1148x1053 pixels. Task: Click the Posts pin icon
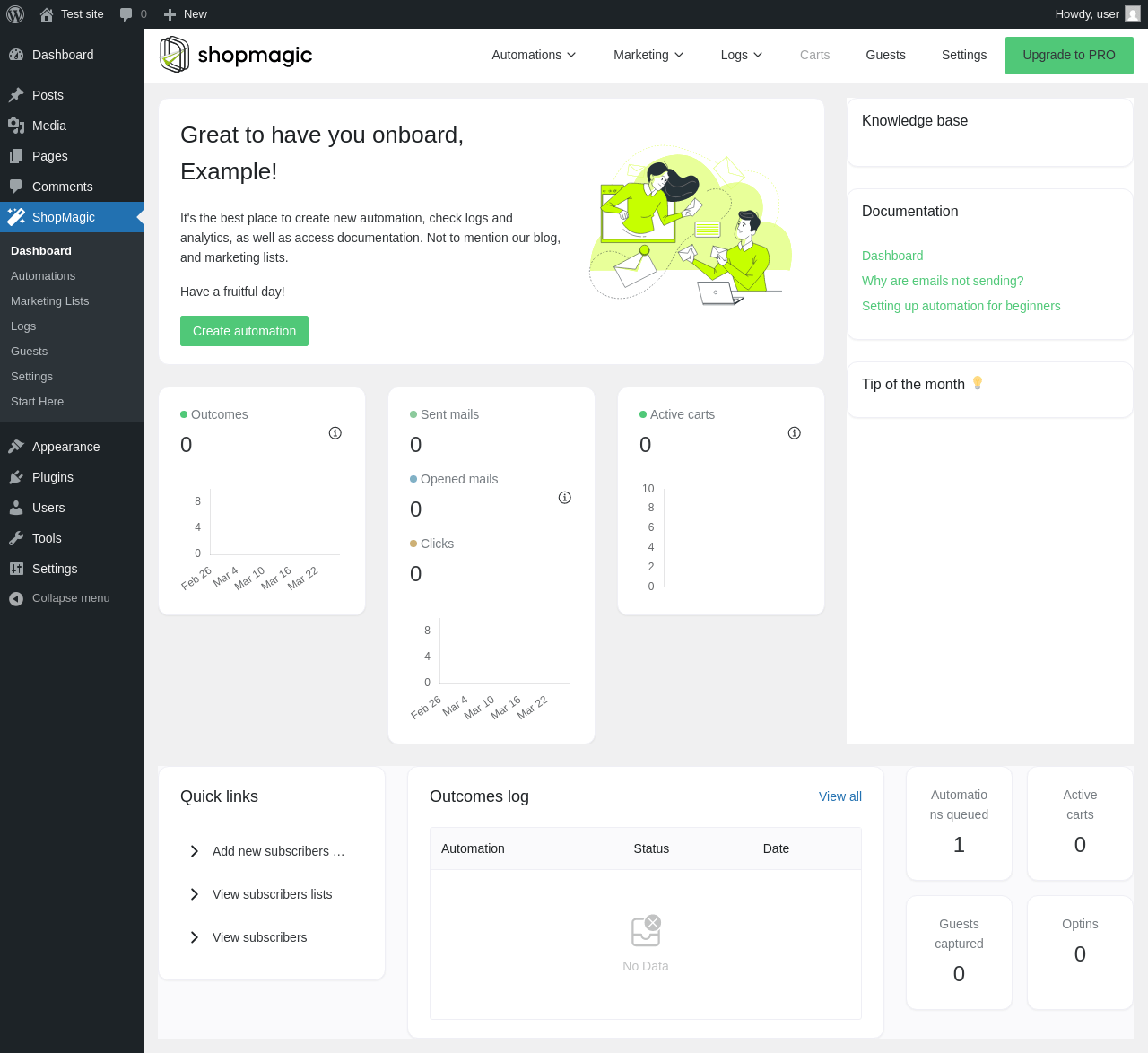[16, 95]
